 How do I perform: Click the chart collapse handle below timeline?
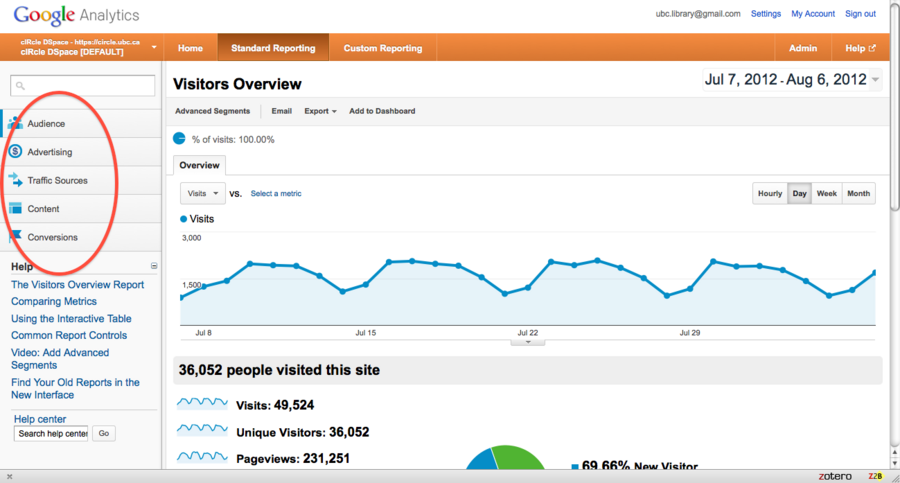[527, 342]
